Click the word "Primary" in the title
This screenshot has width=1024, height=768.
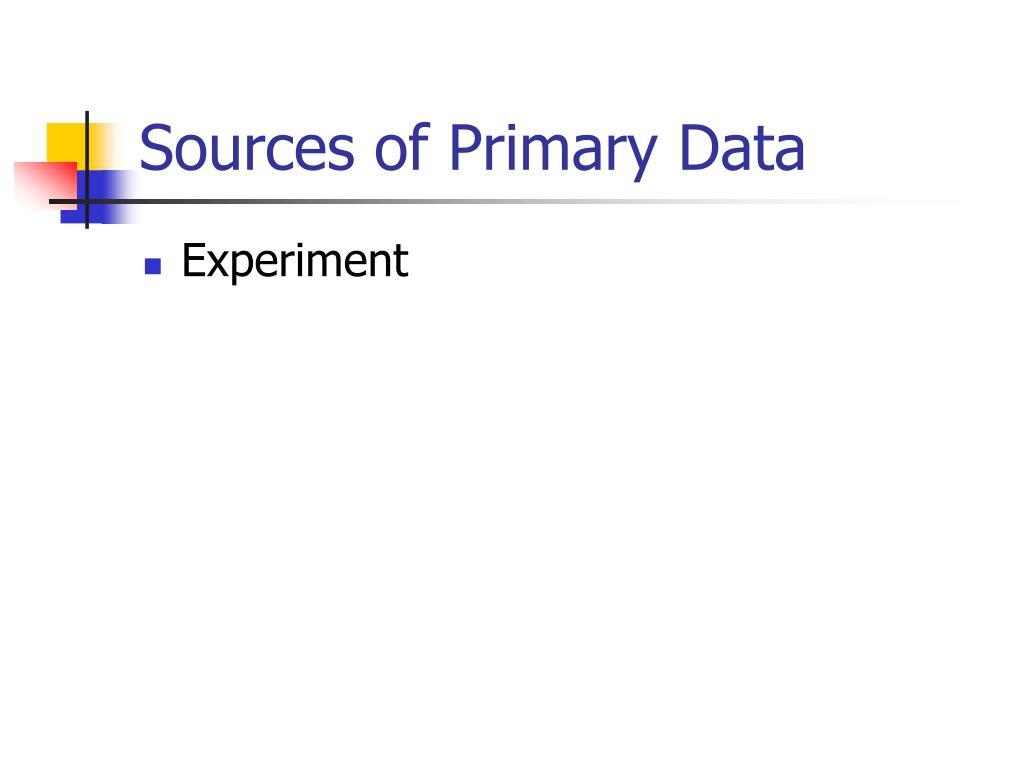click(552, 152)
